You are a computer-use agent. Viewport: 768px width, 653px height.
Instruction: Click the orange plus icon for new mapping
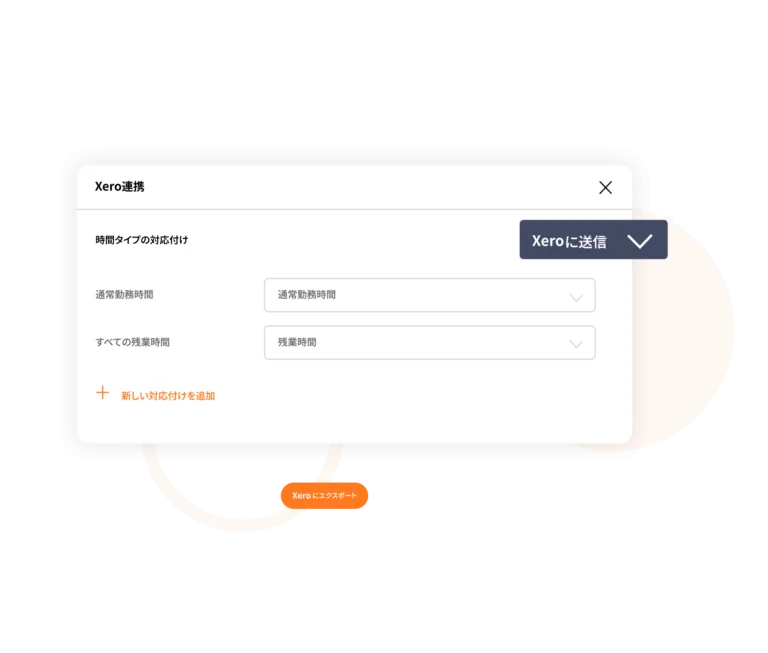coord(102,393)
